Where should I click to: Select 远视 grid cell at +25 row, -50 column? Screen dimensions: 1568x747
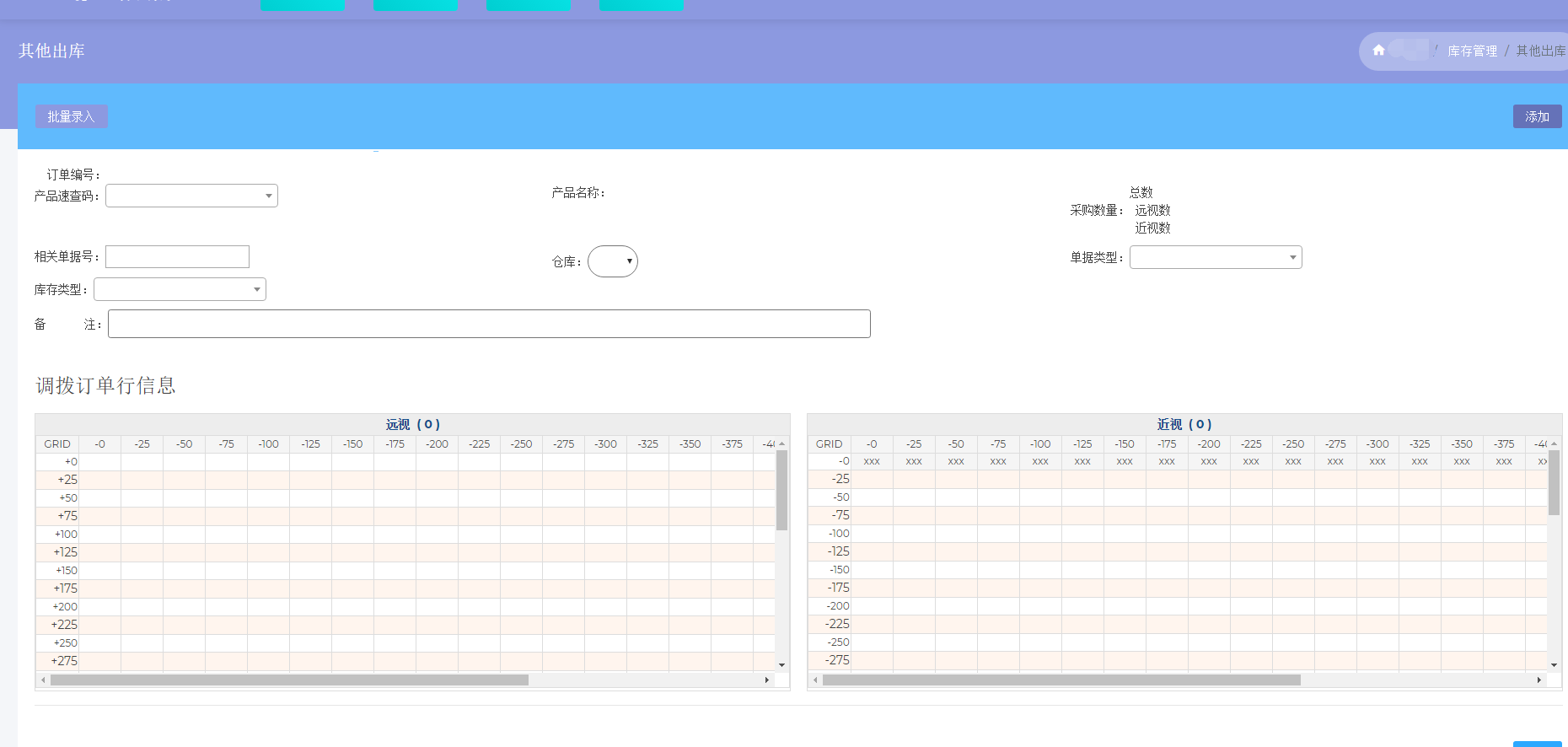pyautogui.click(x=184, y=480)
